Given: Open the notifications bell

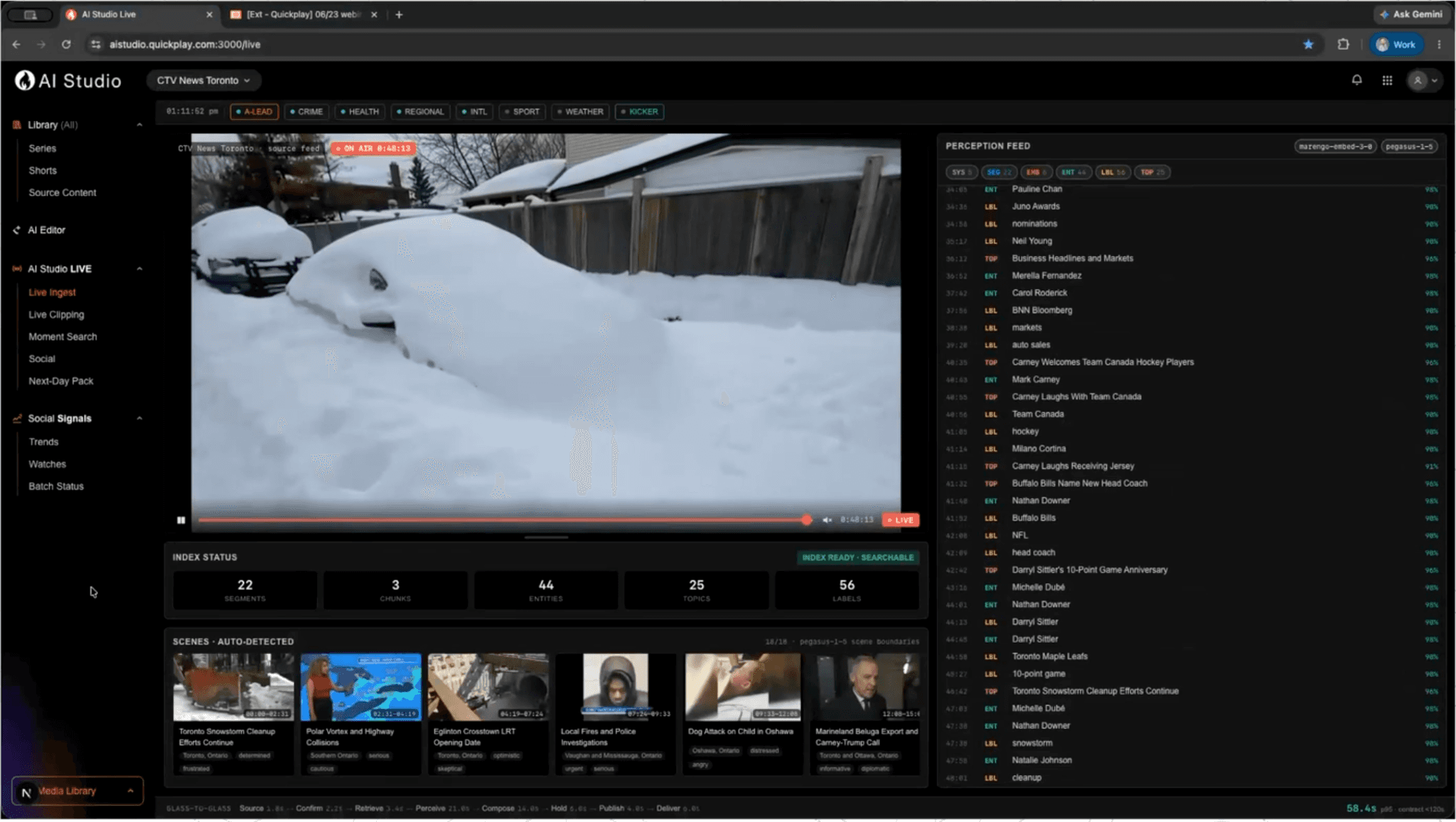Looking at the screenshot, I should point(1356,80).
